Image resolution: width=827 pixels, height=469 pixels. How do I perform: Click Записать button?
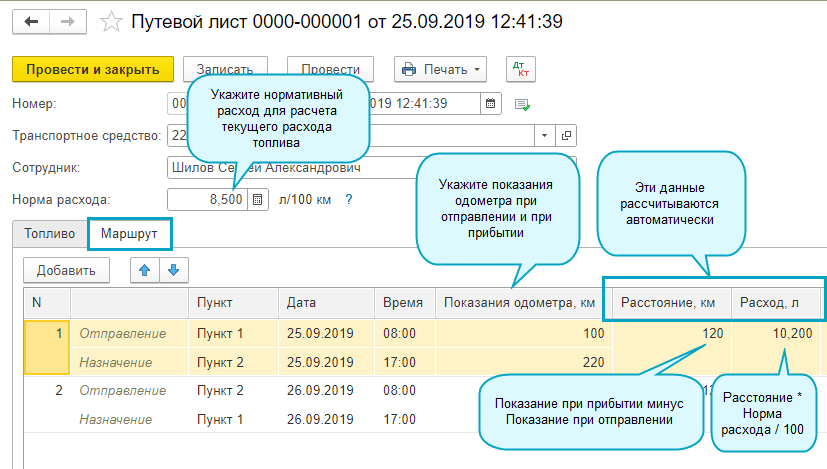225,69
